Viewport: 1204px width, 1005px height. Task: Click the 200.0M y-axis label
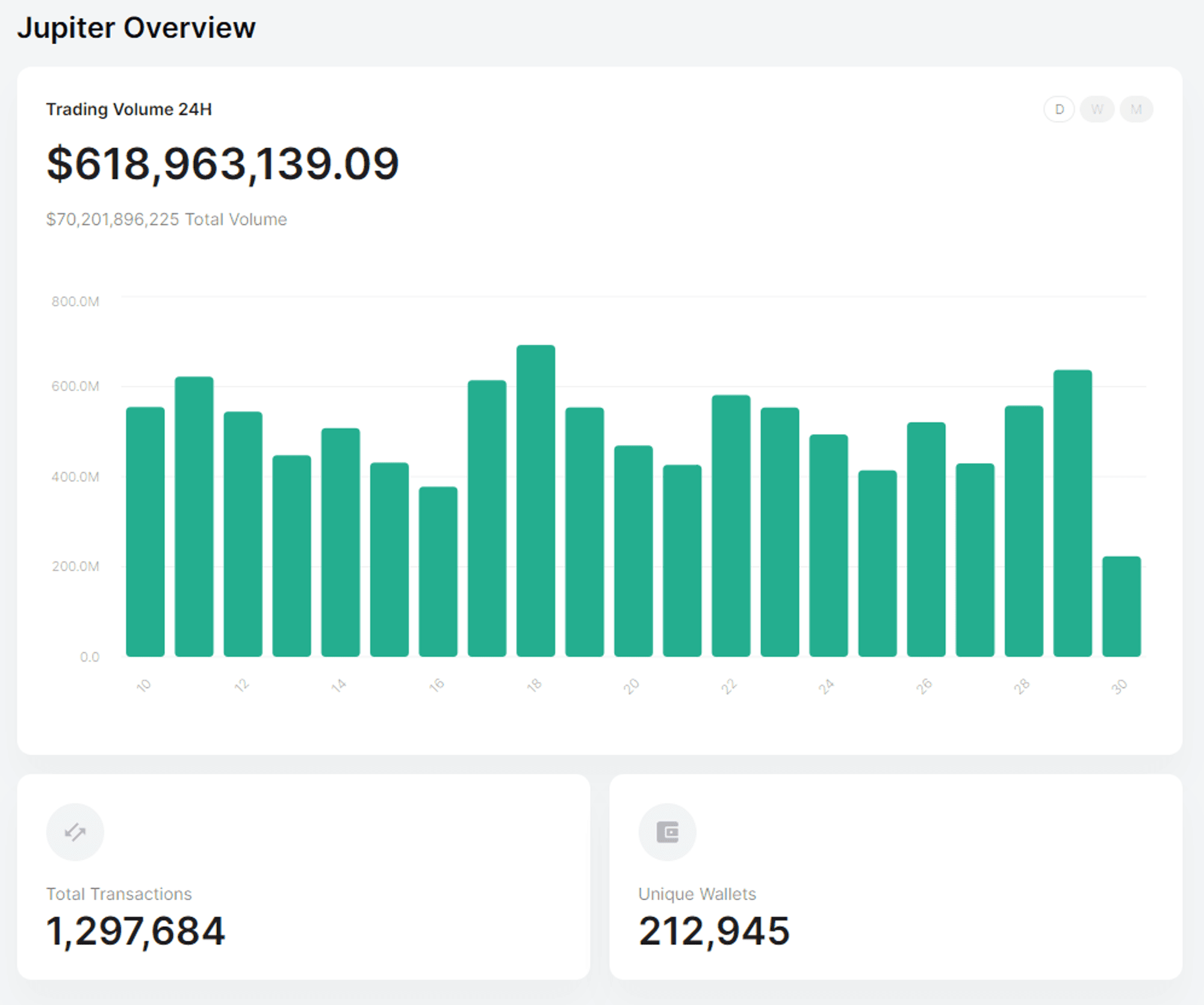point(75,567)
